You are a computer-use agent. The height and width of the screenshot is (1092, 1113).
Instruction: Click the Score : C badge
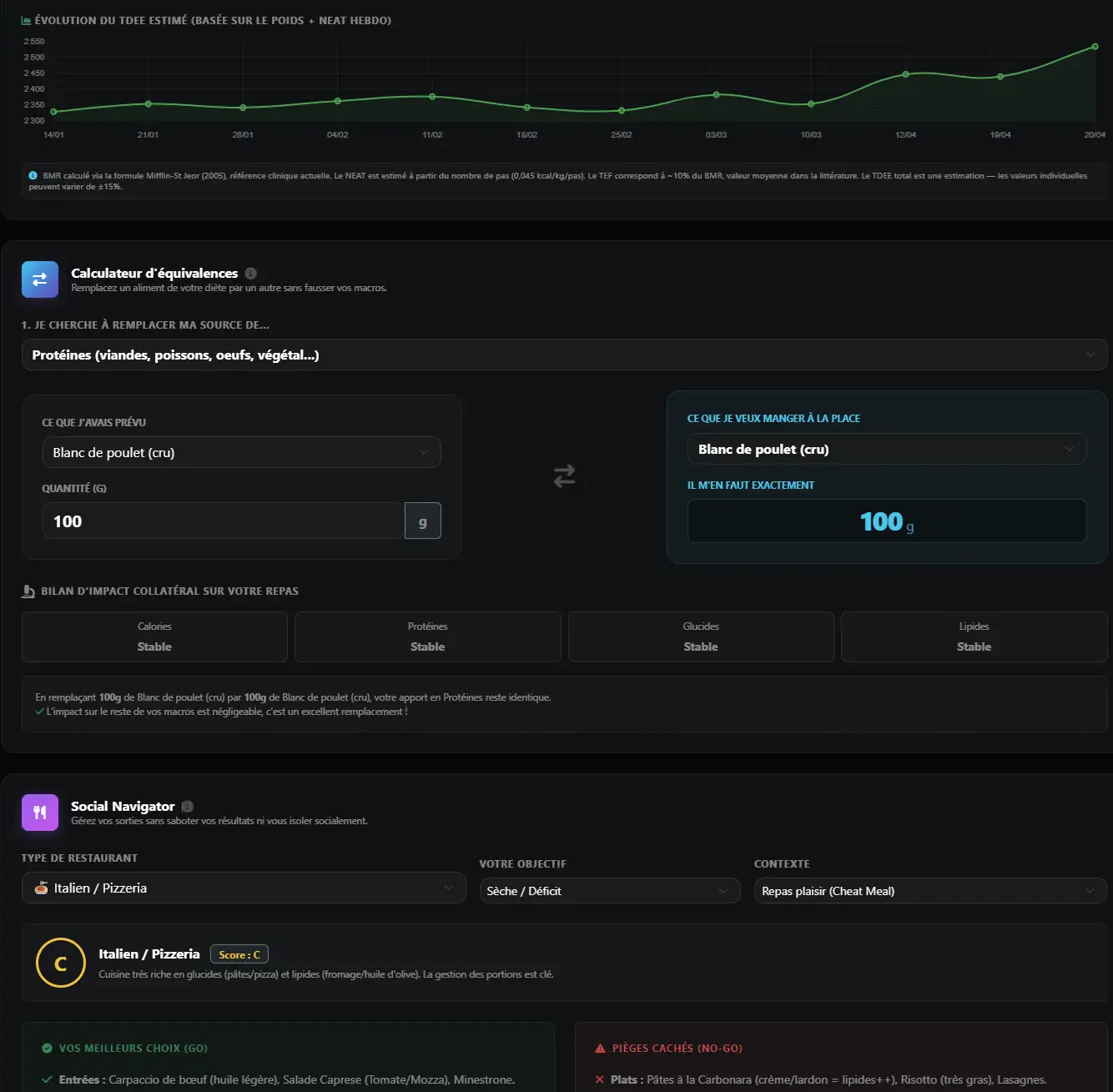239,954
